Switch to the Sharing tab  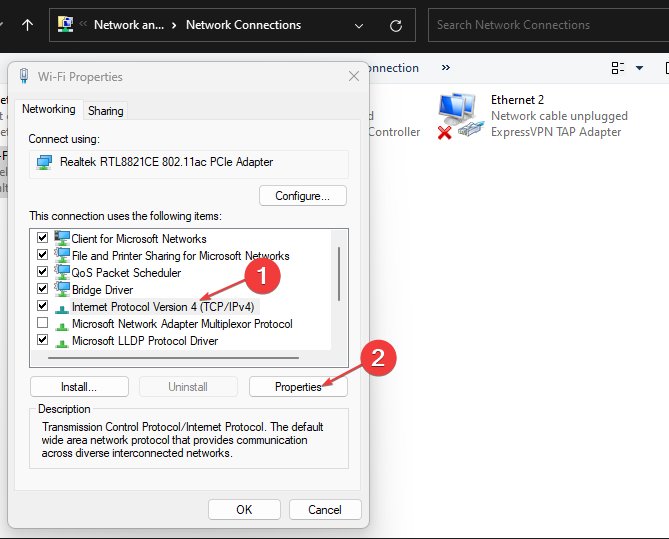(105, 111)
